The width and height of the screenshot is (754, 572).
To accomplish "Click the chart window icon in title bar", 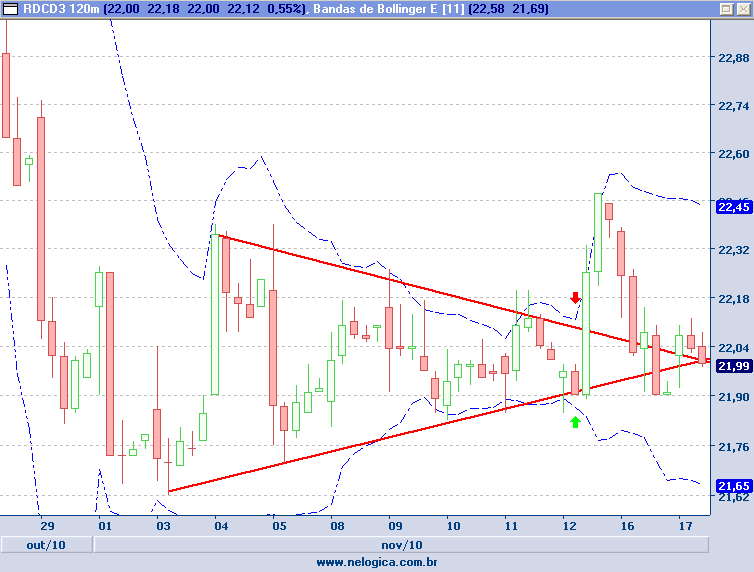I will 10,9.
